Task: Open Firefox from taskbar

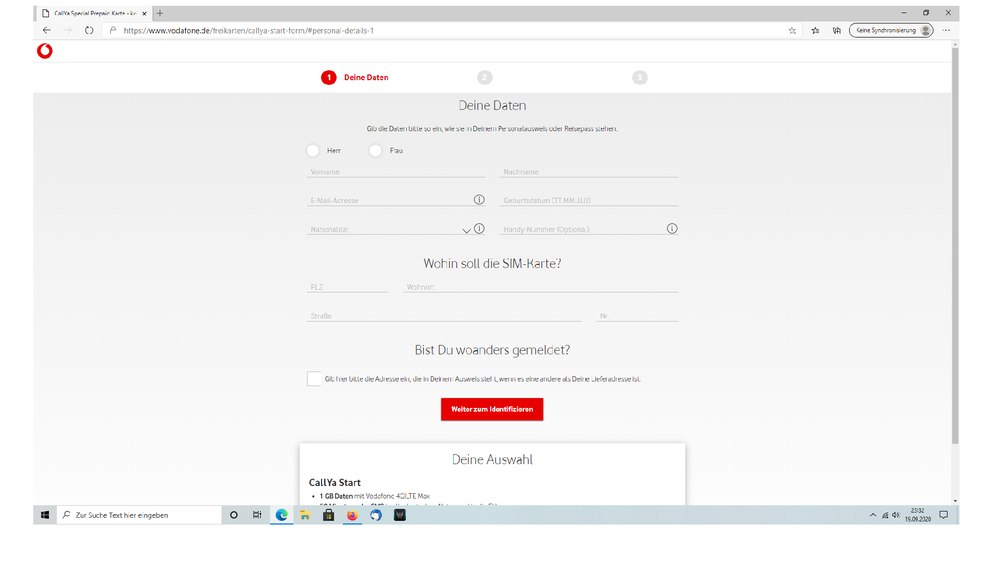Action: [352, 515]
